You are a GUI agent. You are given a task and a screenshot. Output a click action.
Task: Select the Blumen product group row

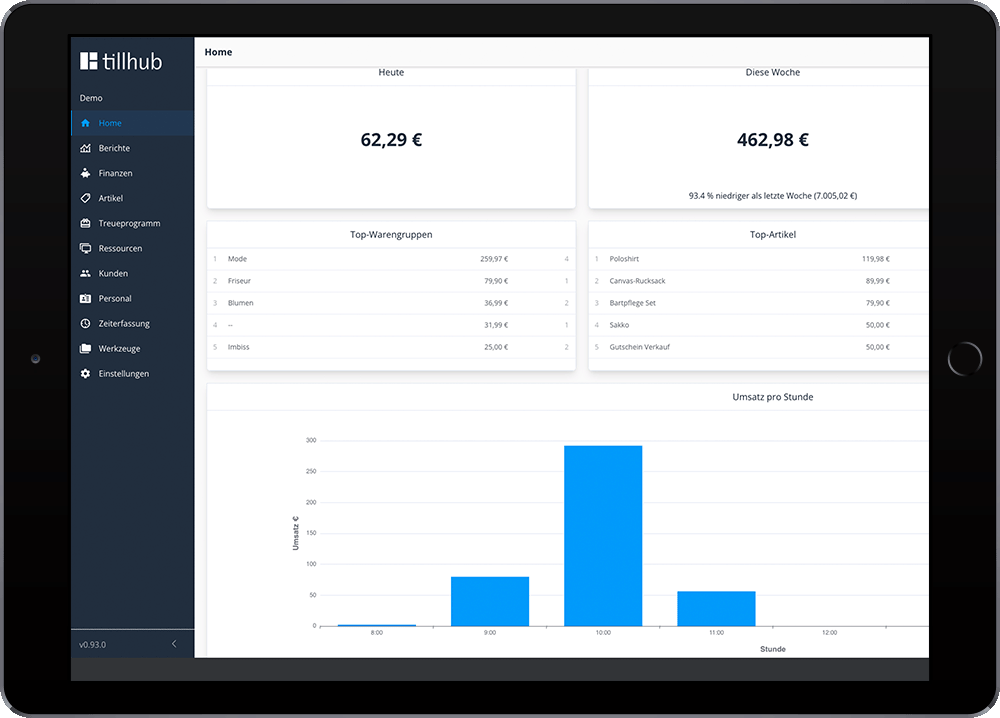[391, 303]
